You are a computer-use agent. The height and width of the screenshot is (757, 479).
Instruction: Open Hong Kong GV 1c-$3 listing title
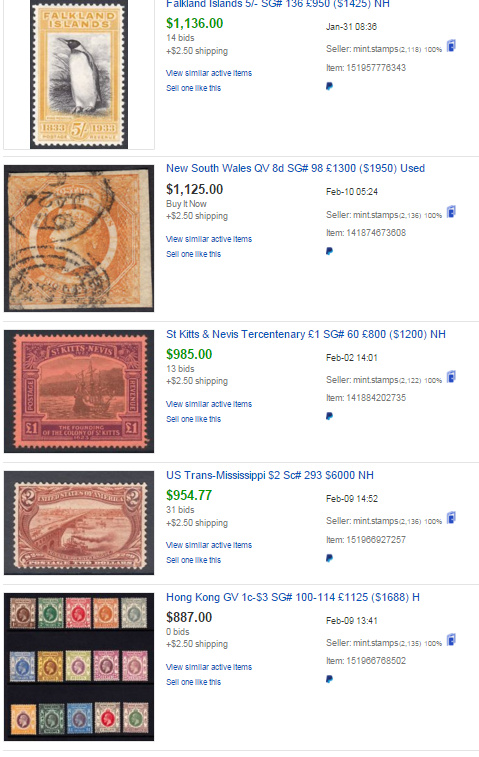pyautogui.click(x=293, y=597)
